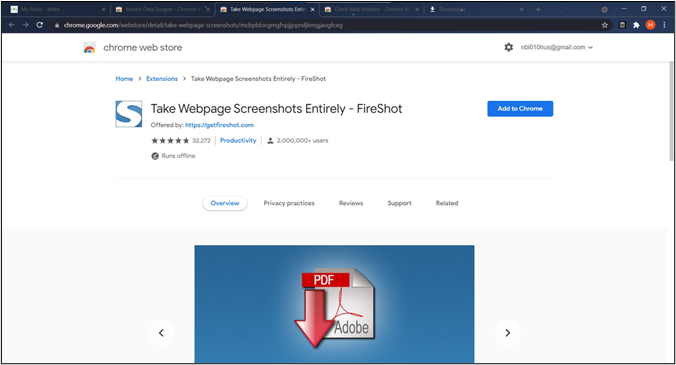
Task: Open the Extensions puzzle piece icon
Action: 636,25
